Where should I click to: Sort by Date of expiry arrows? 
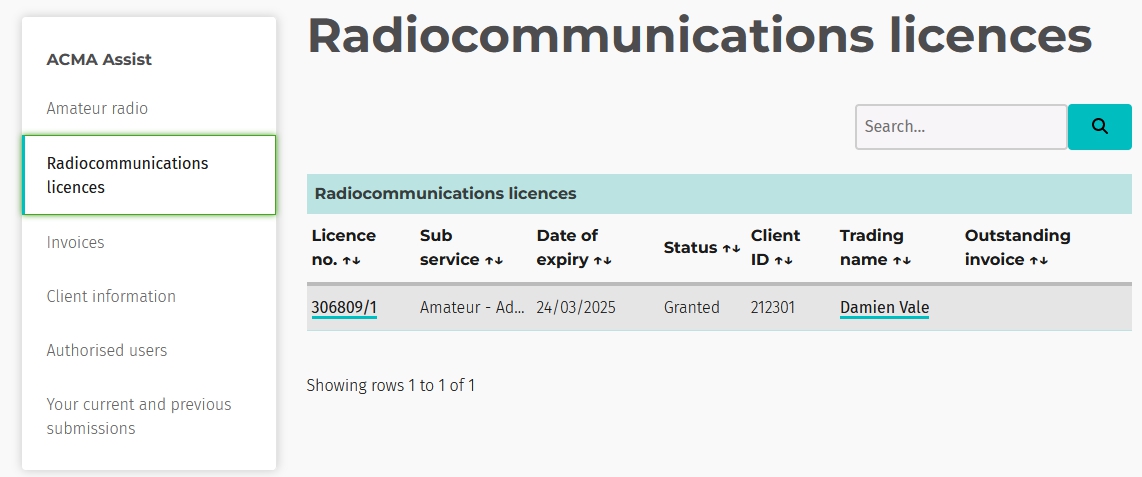point(602,260)
